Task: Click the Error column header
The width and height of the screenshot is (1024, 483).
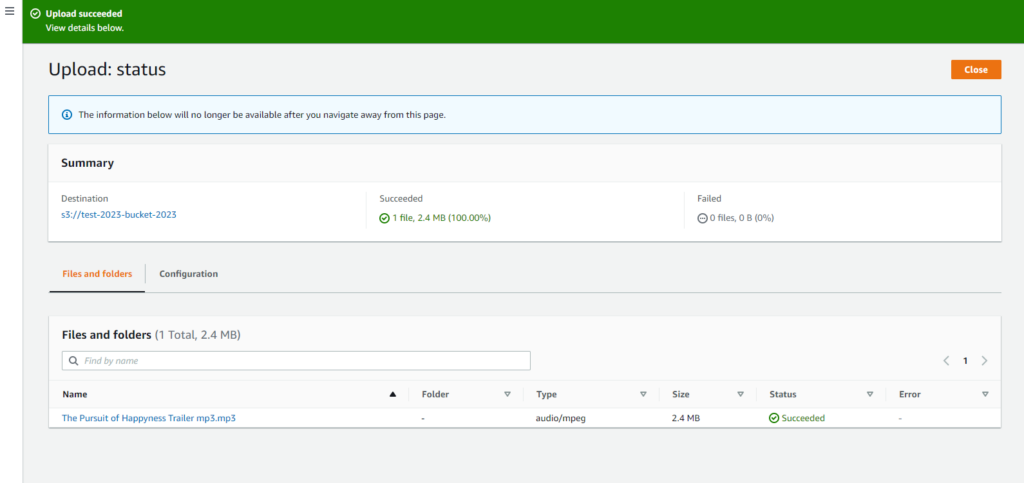Action: (x=910, y=394)
